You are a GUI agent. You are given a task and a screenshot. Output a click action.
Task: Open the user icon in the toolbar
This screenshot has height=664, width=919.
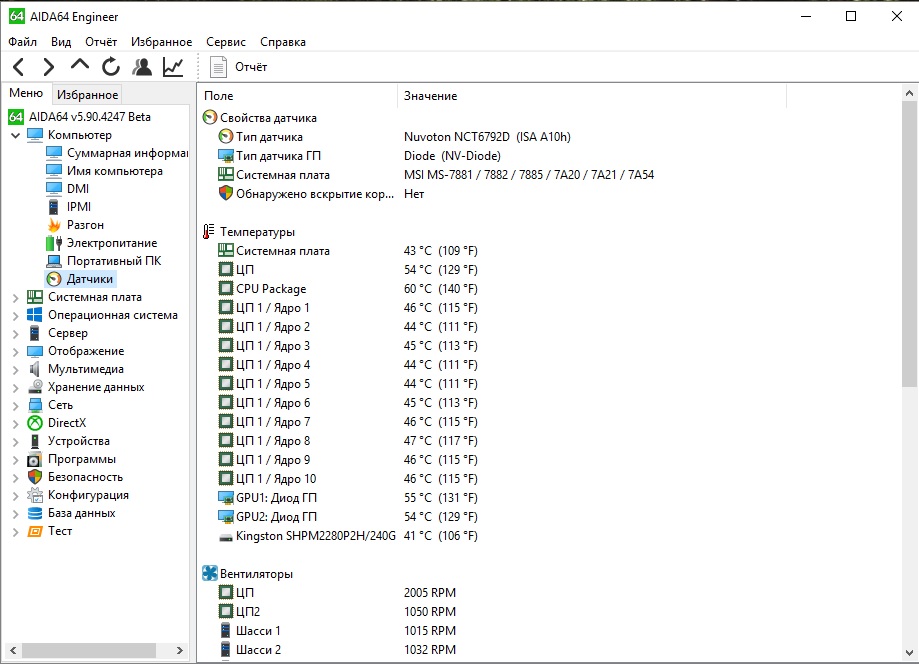click(x=142, y=67)
